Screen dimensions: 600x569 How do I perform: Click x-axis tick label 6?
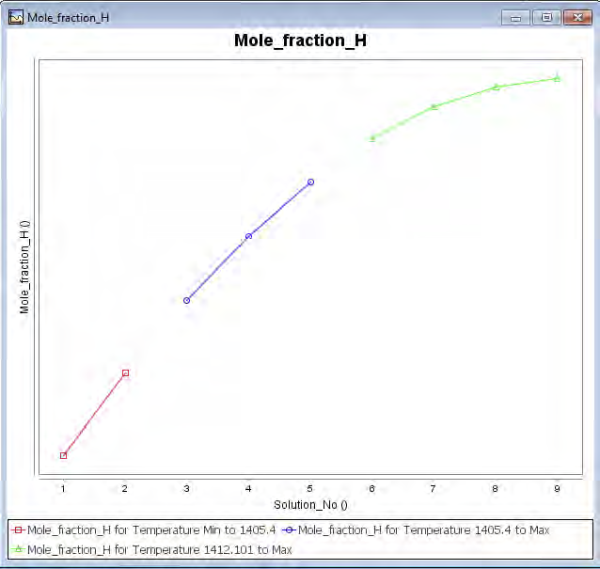coord(372,489)
